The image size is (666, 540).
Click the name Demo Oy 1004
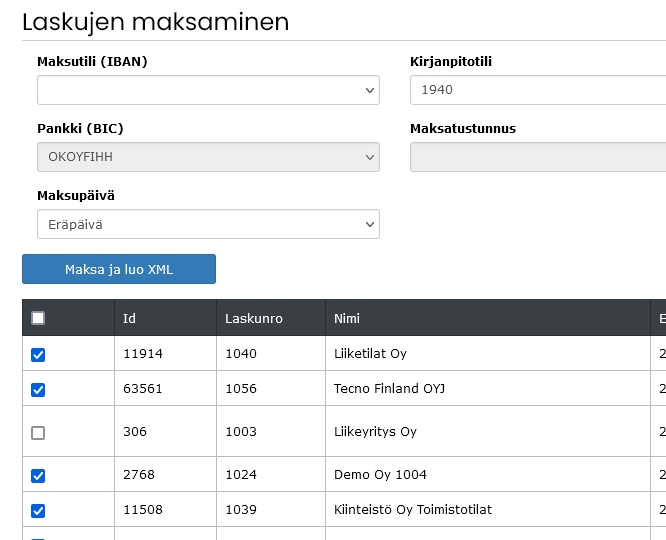[380, 474]
